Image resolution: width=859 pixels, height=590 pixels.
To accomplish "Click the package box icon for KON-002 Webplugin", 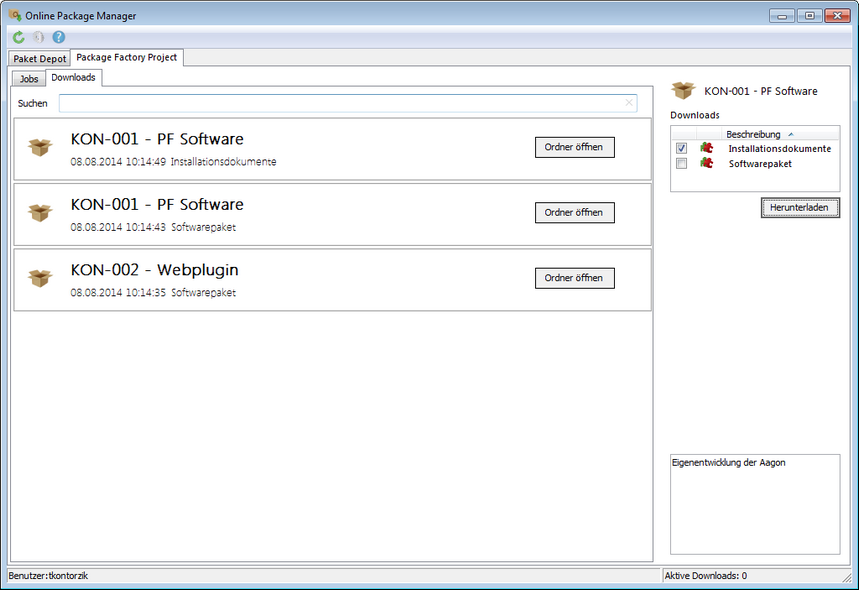I will coord(40,278).
